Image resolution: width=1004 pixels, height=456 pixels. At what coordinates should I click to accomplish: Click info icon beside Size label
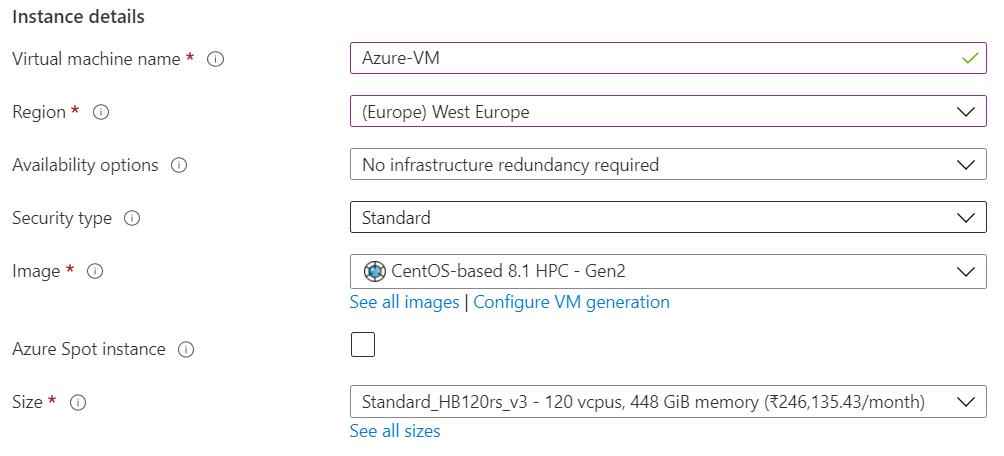point(78,402)
